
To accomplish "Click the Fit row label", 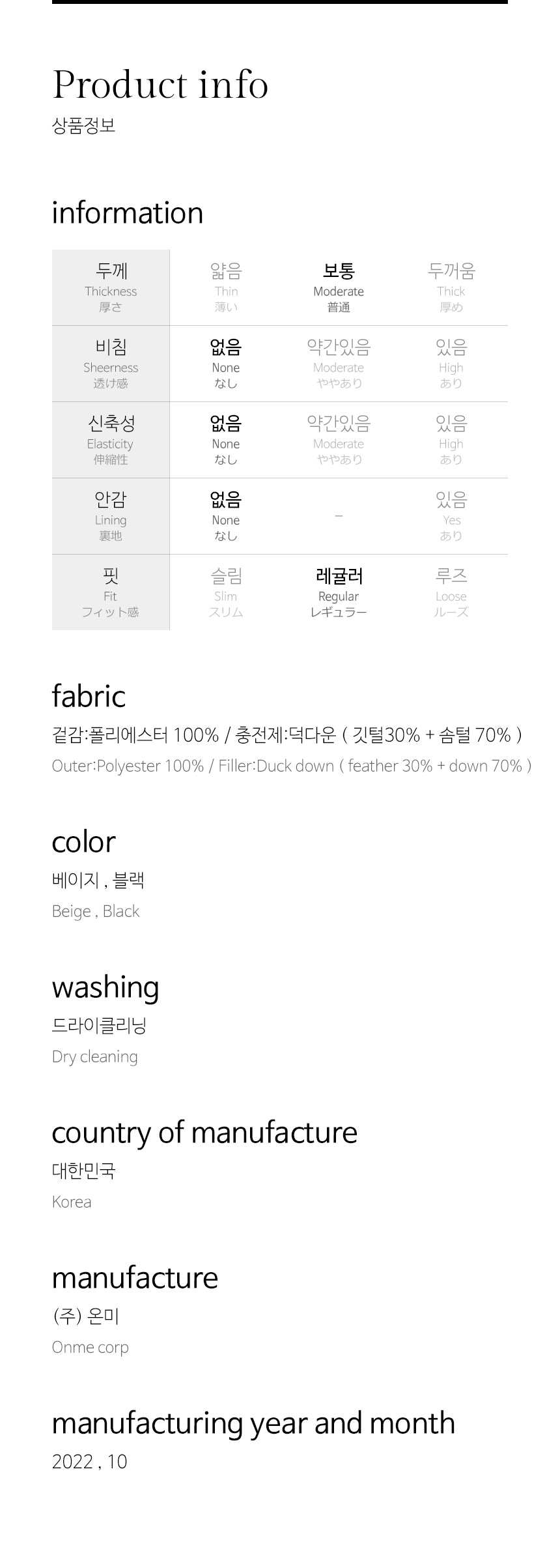I will (x=111, y=592).
